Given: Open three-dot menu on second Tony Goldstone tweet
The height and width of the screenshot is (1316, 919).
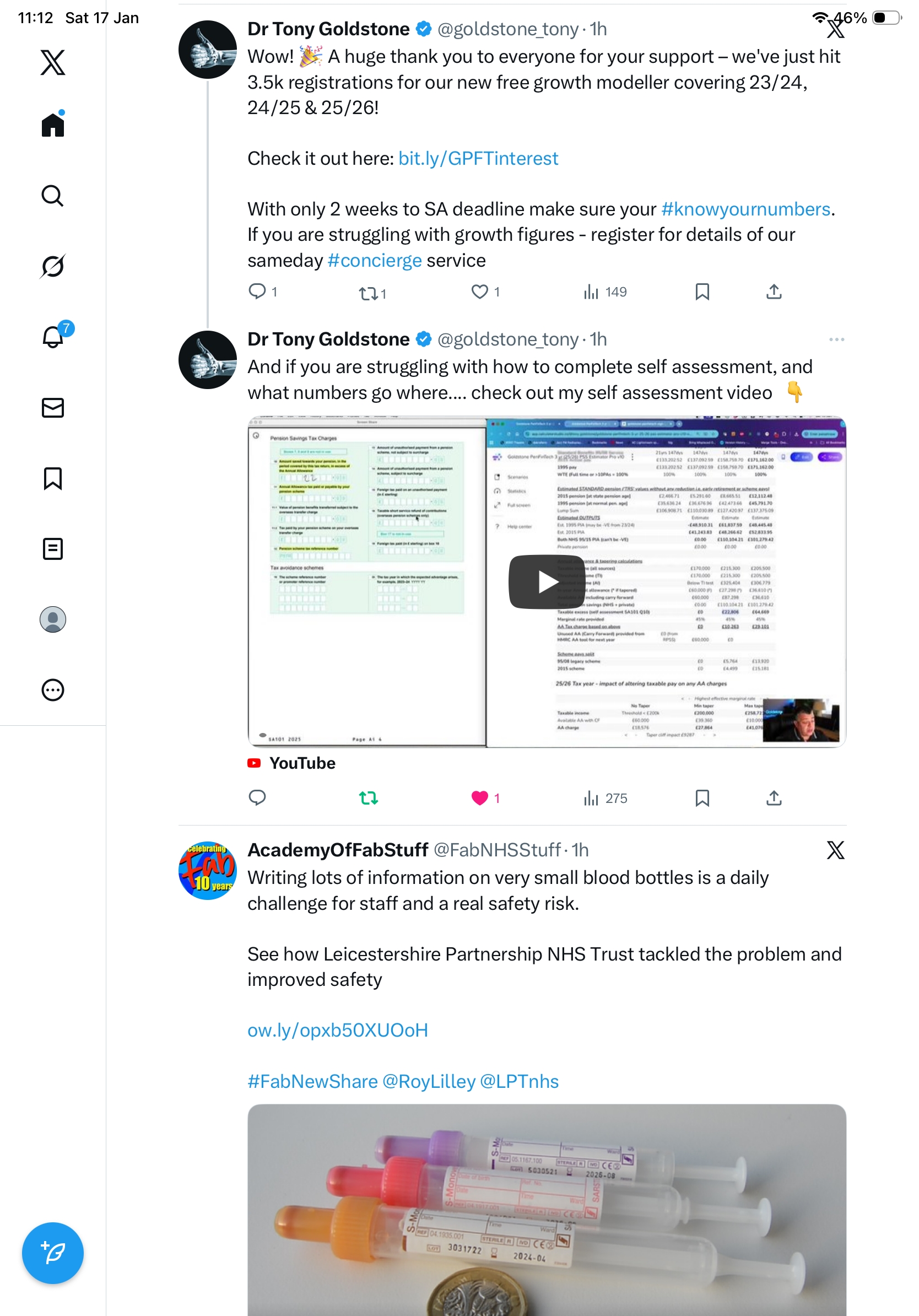Looking at the screenshot, I should pos(836,339).
